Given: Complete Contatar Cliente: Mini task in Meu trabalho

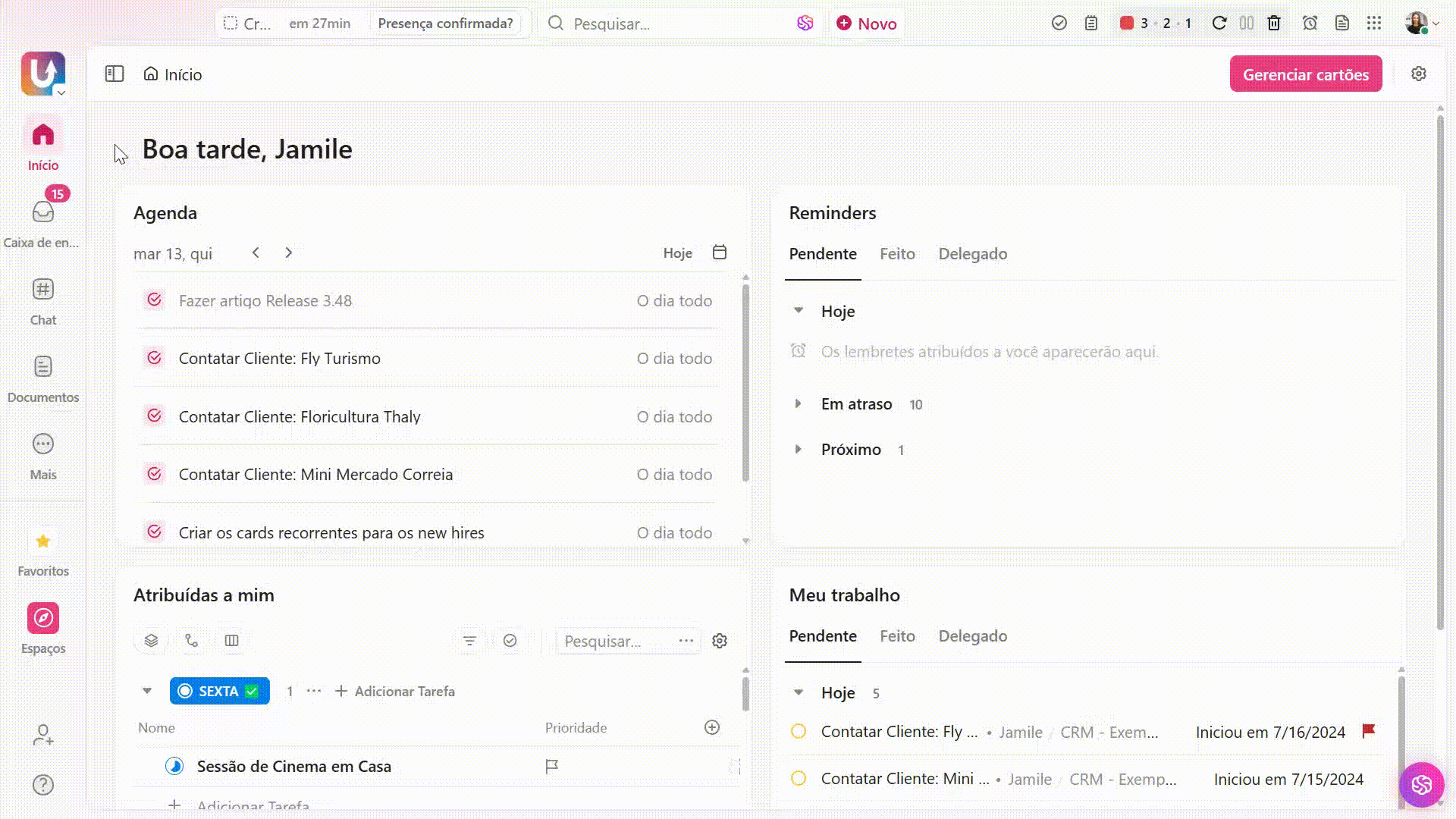Looking at the screenshot, I should 799,779.
